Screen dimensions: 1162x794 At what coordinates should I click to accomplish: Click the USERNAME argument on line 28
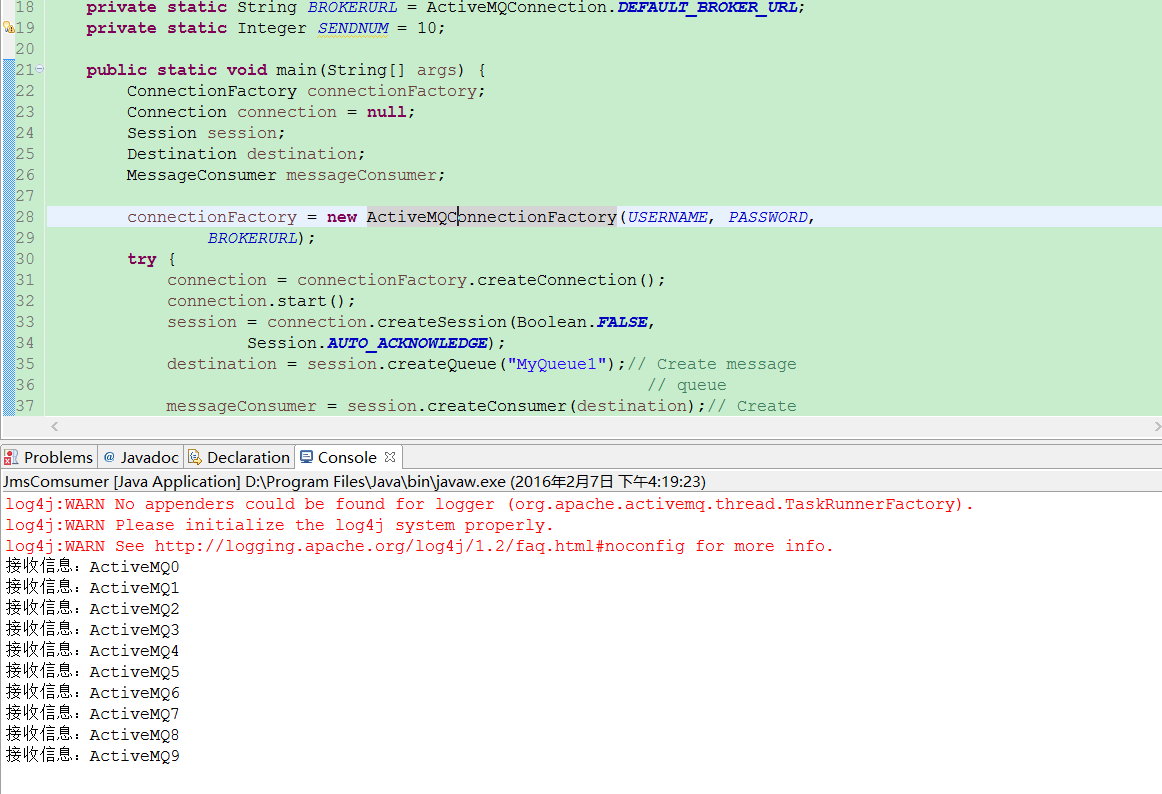click(667, 217)
